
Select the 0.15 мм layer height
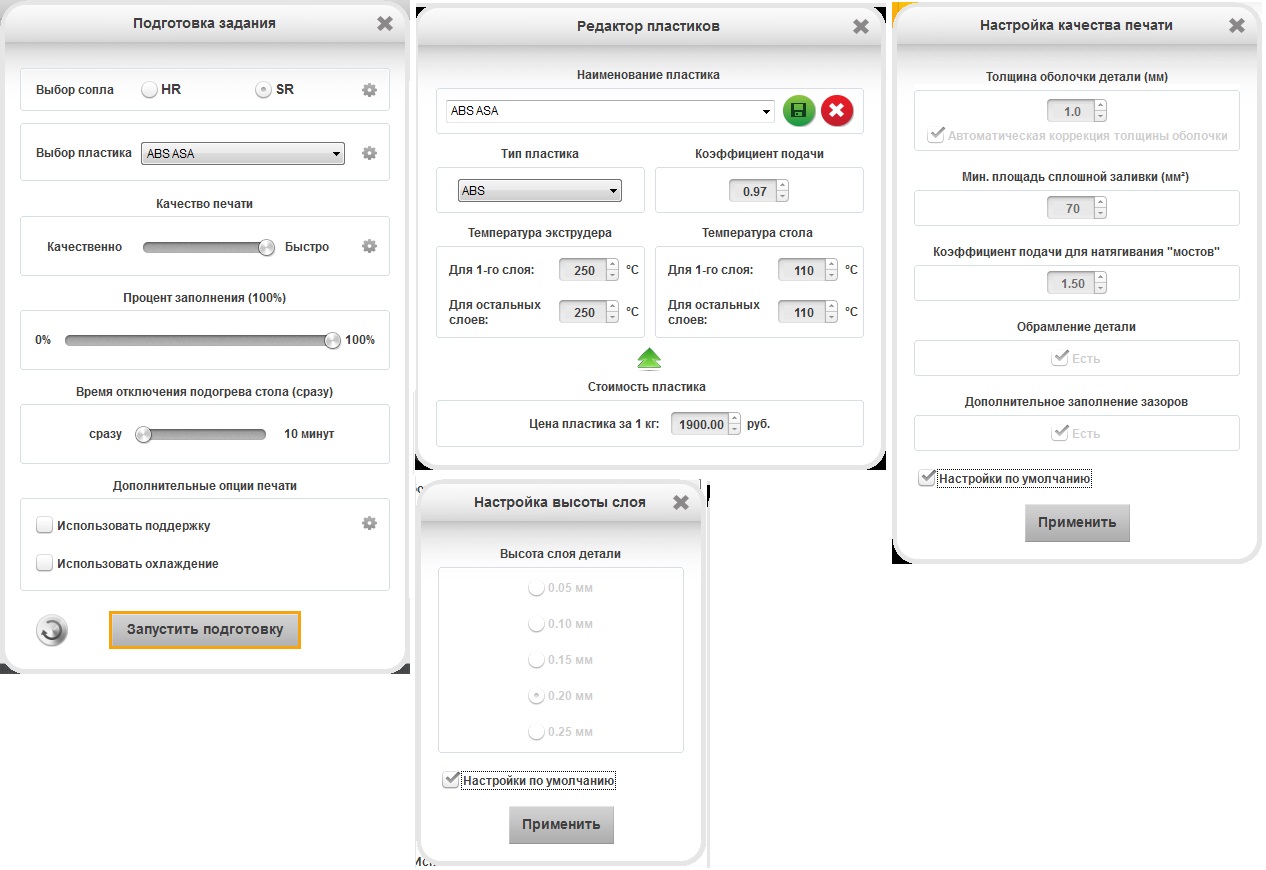[x=536, y=660]
